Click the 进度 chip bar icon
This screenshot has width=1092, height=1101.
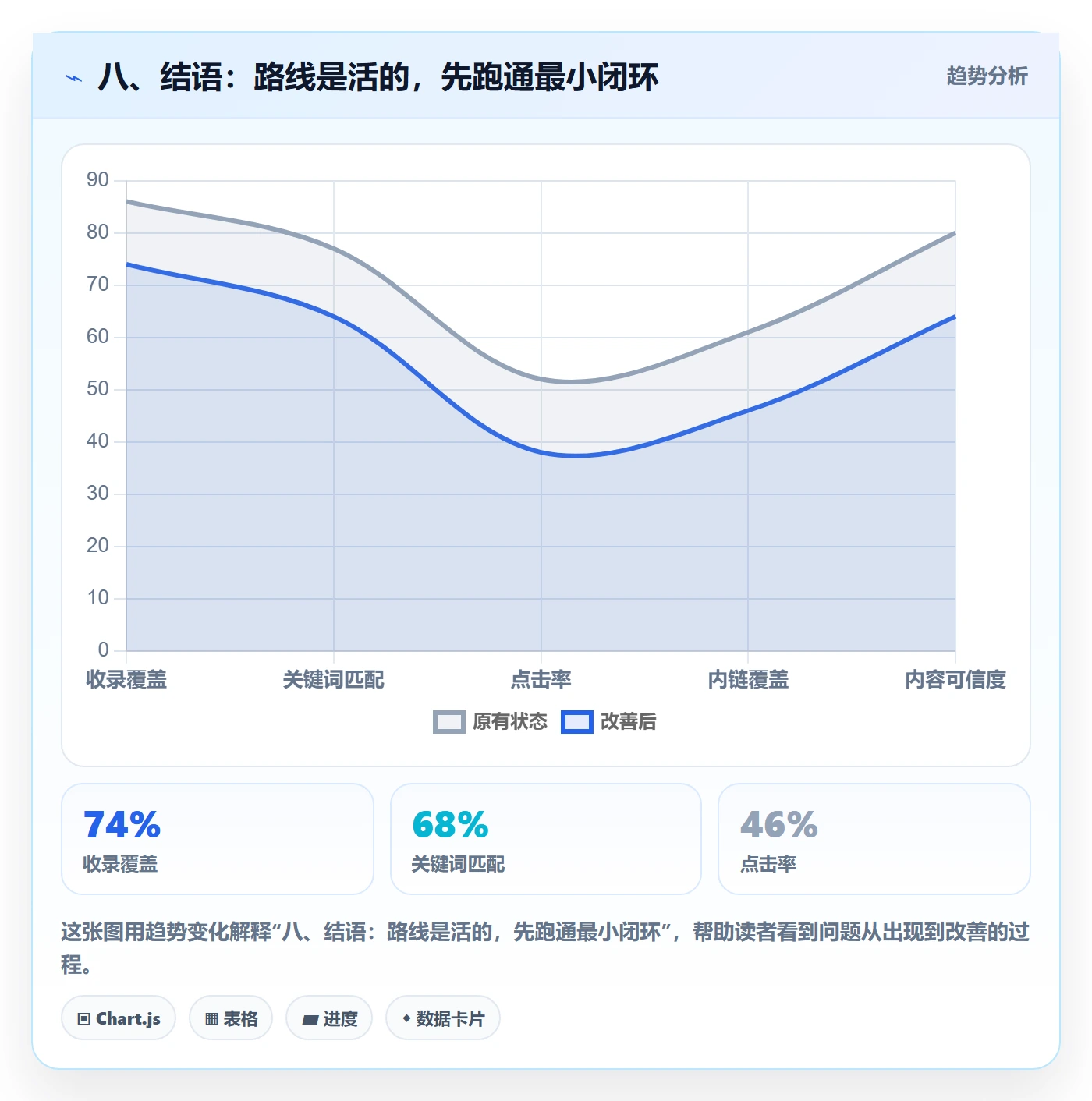(x=310, y=1020)
